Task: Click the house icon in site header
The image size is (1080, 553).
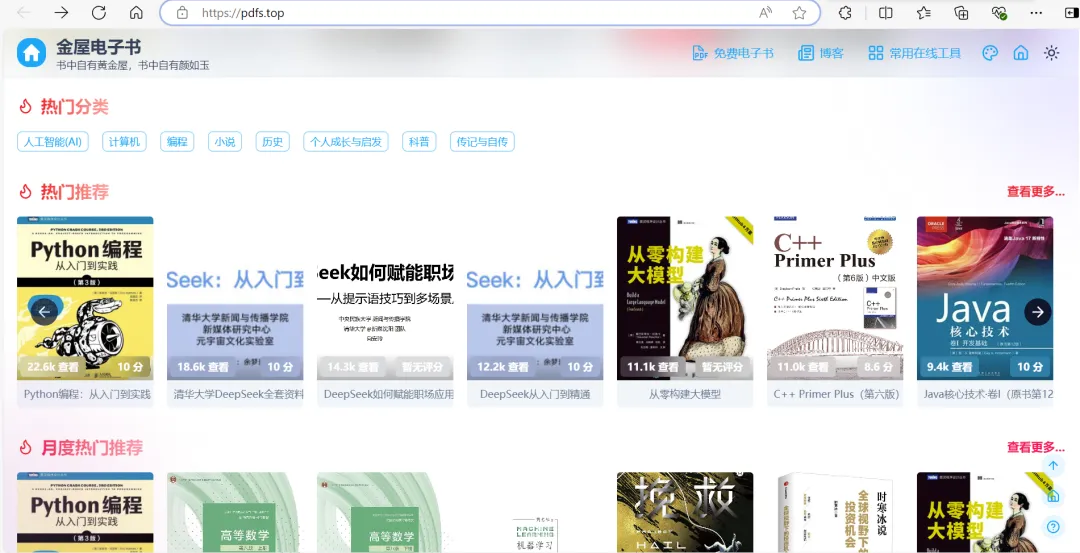Action: pyautogui.click(x=1021, y=53)
